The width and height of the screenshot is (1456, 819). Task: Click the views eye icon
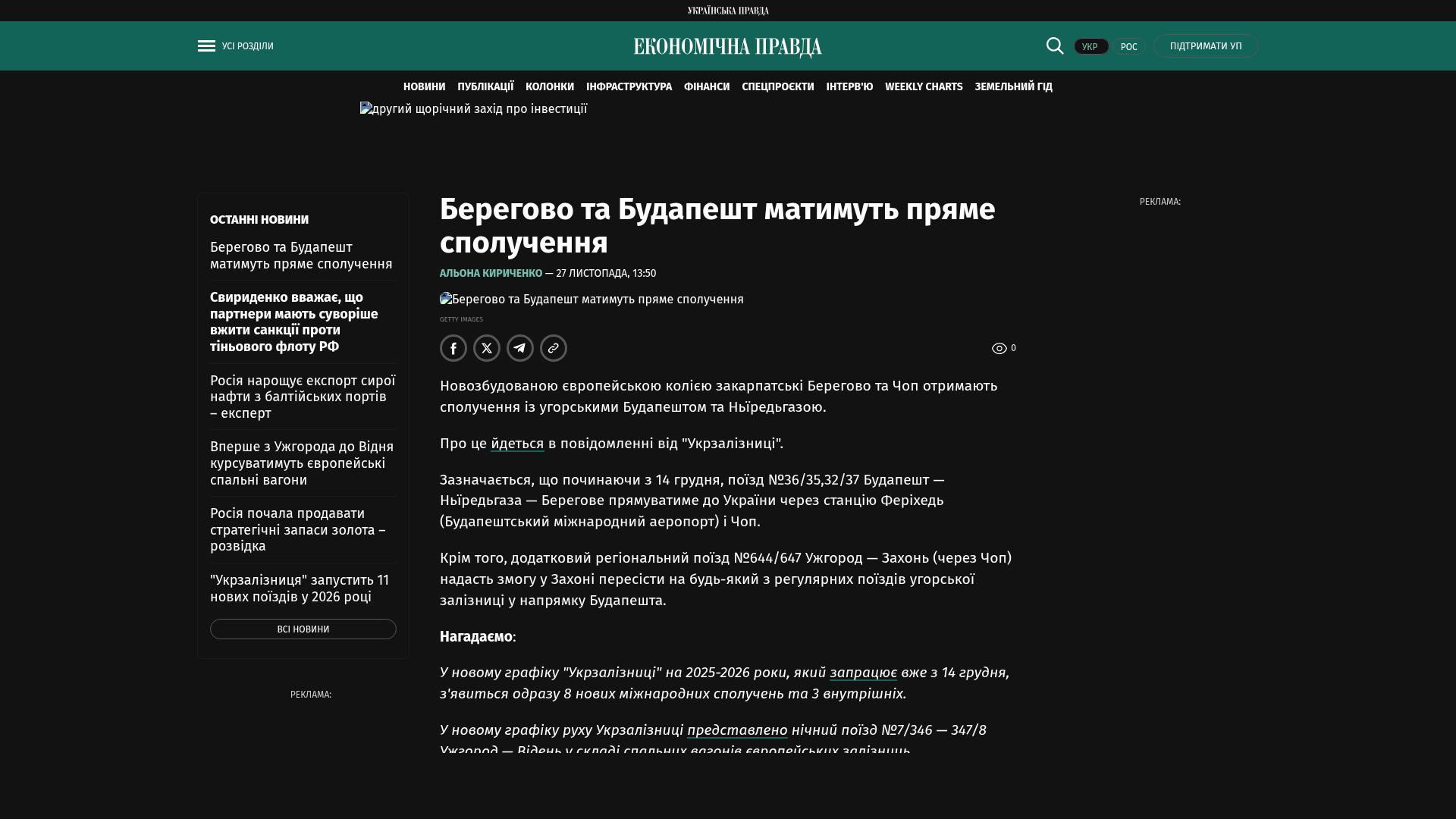(x=999, y=349)
